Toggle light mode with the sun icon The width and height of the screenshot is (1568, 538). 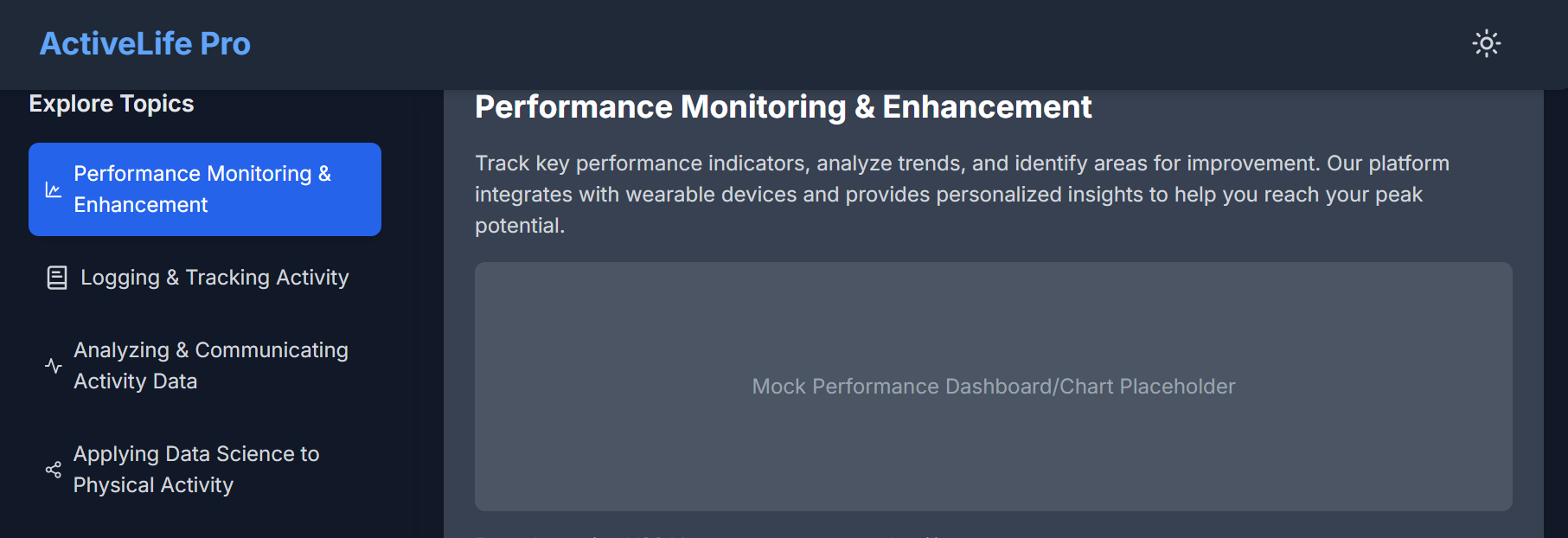[1486, 43]
